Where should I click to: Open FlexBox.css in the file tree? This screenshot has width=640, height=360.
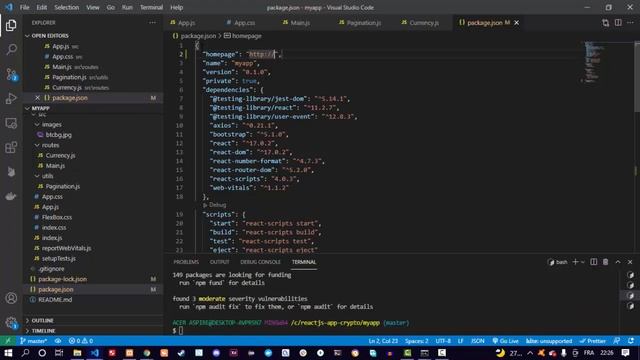57,218
